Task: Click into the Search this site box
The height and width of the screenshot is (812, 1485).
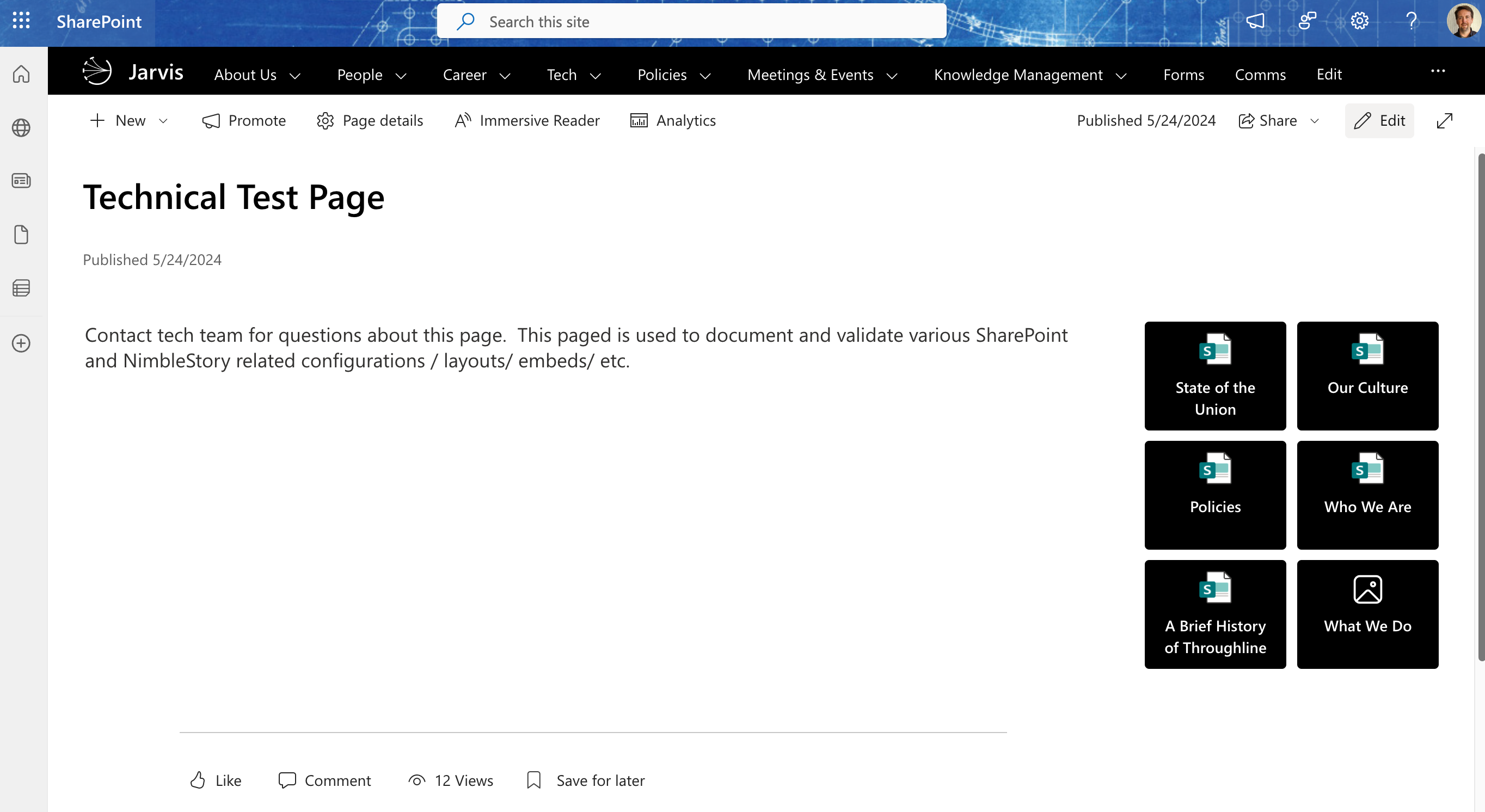Action: click(x=692, y=22)
